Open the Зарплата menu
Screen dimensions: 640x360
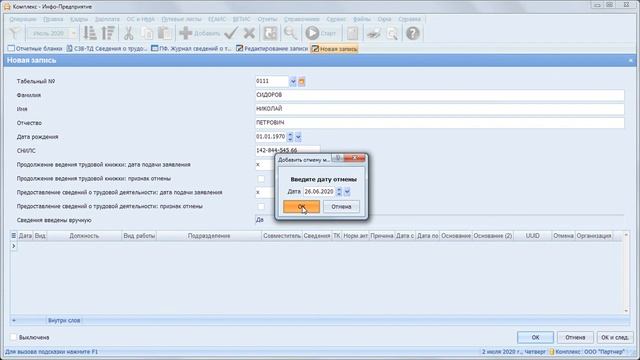pos(107,19)
